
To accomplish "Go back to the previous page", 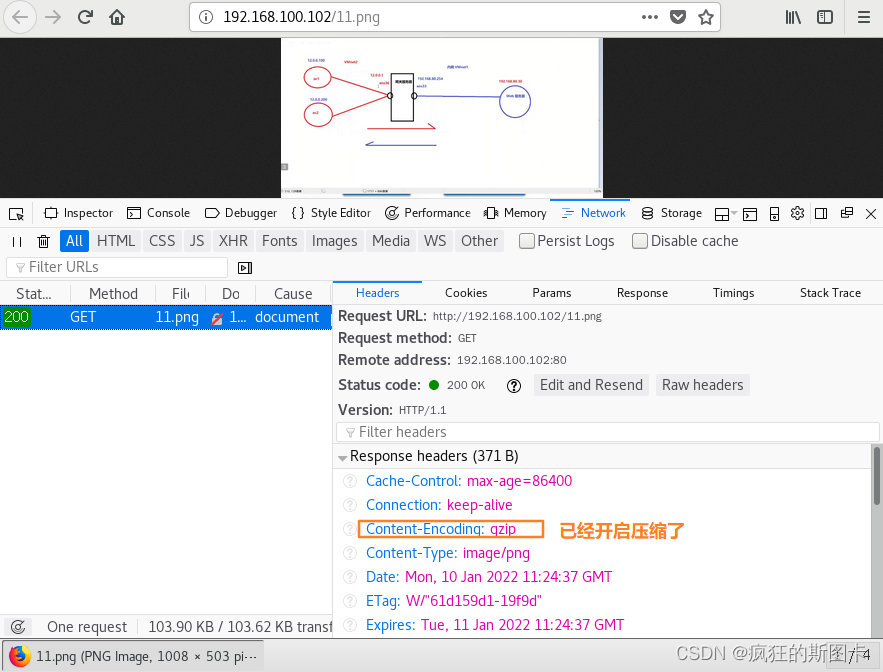I will 20,17.
